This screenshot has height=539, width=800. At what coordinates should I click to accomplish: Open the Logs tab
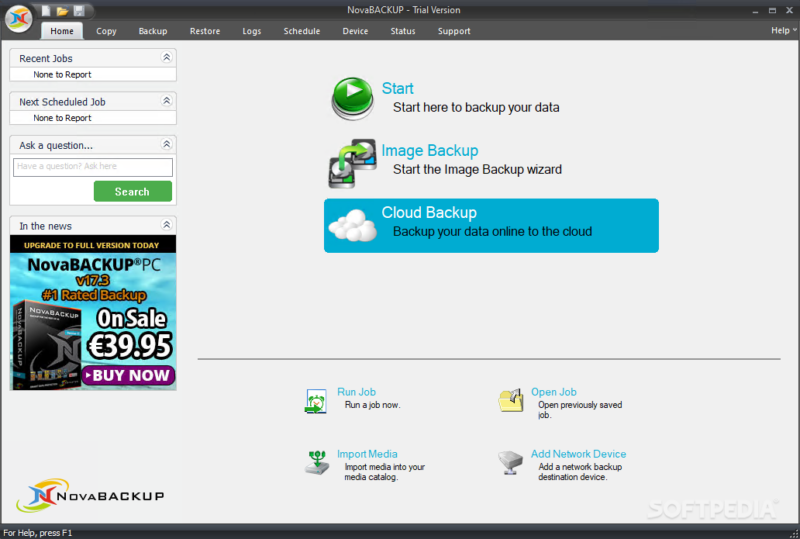pos(252,31)
